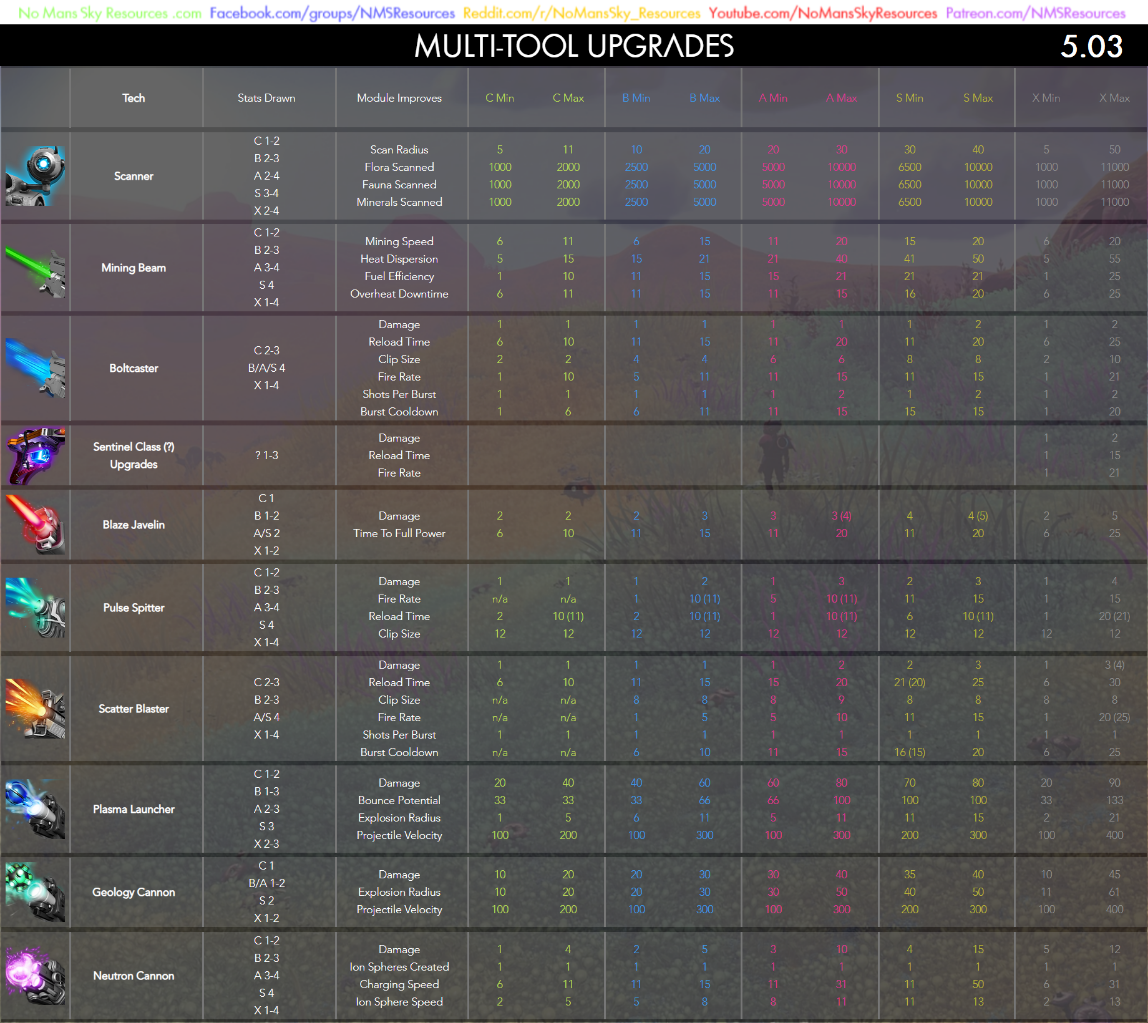
Task: Open the No Mans Sky Resources .com link
Action: (x=110, y=13)
